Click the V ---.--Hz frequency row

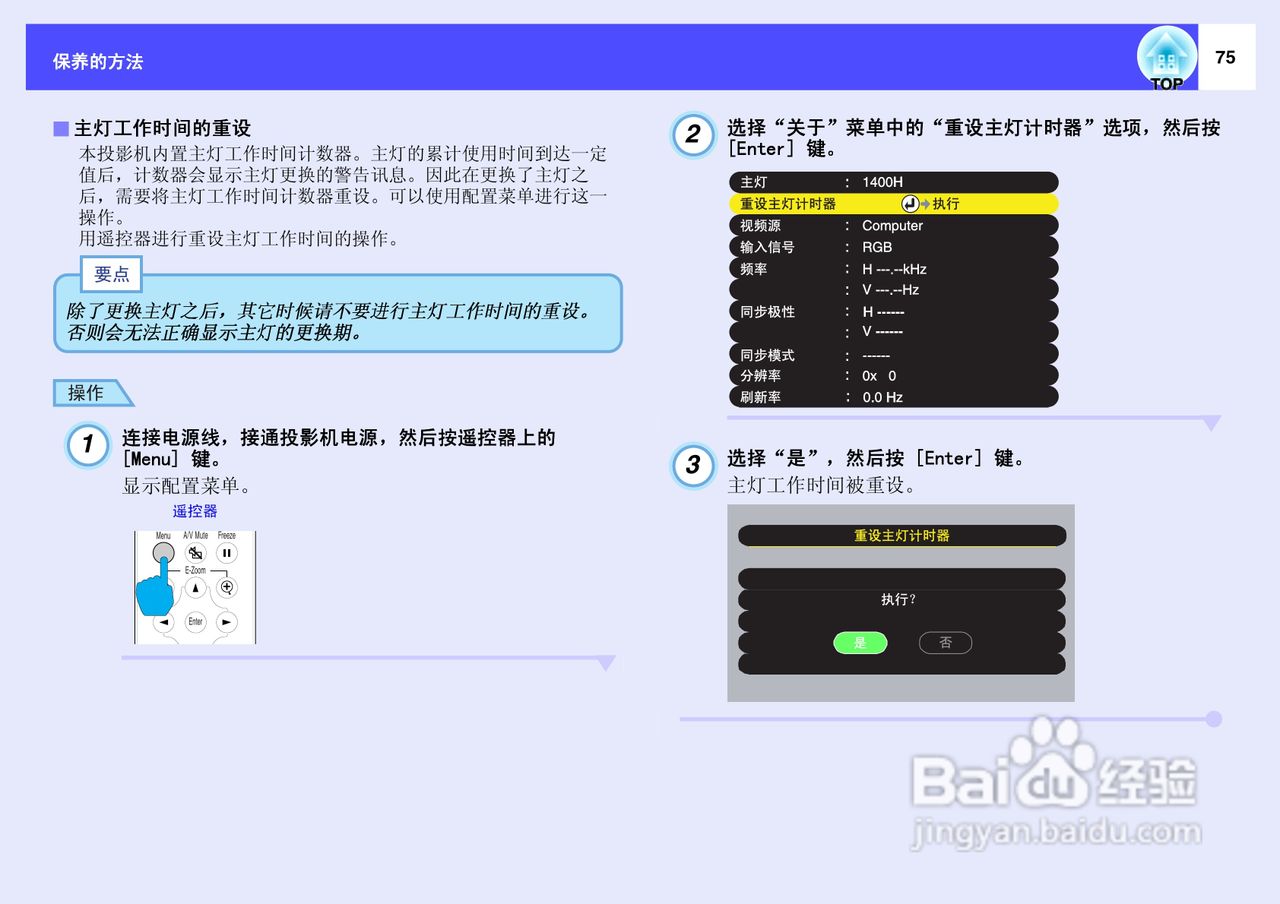(x=893, y=290)
